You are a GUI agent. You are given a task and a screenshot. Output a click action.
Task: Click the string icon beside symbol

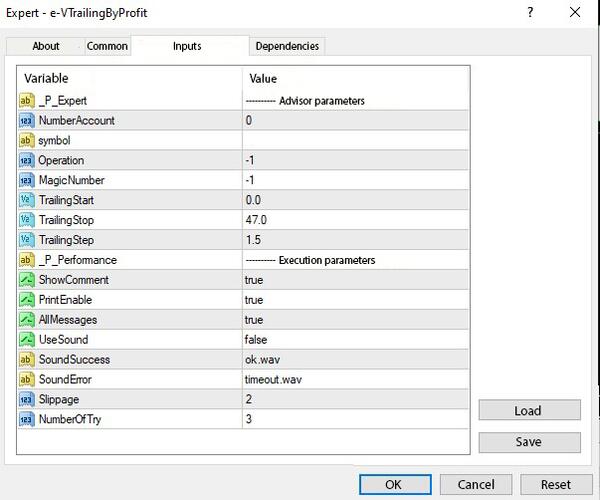pyautogui.click(x=26, y=140)
